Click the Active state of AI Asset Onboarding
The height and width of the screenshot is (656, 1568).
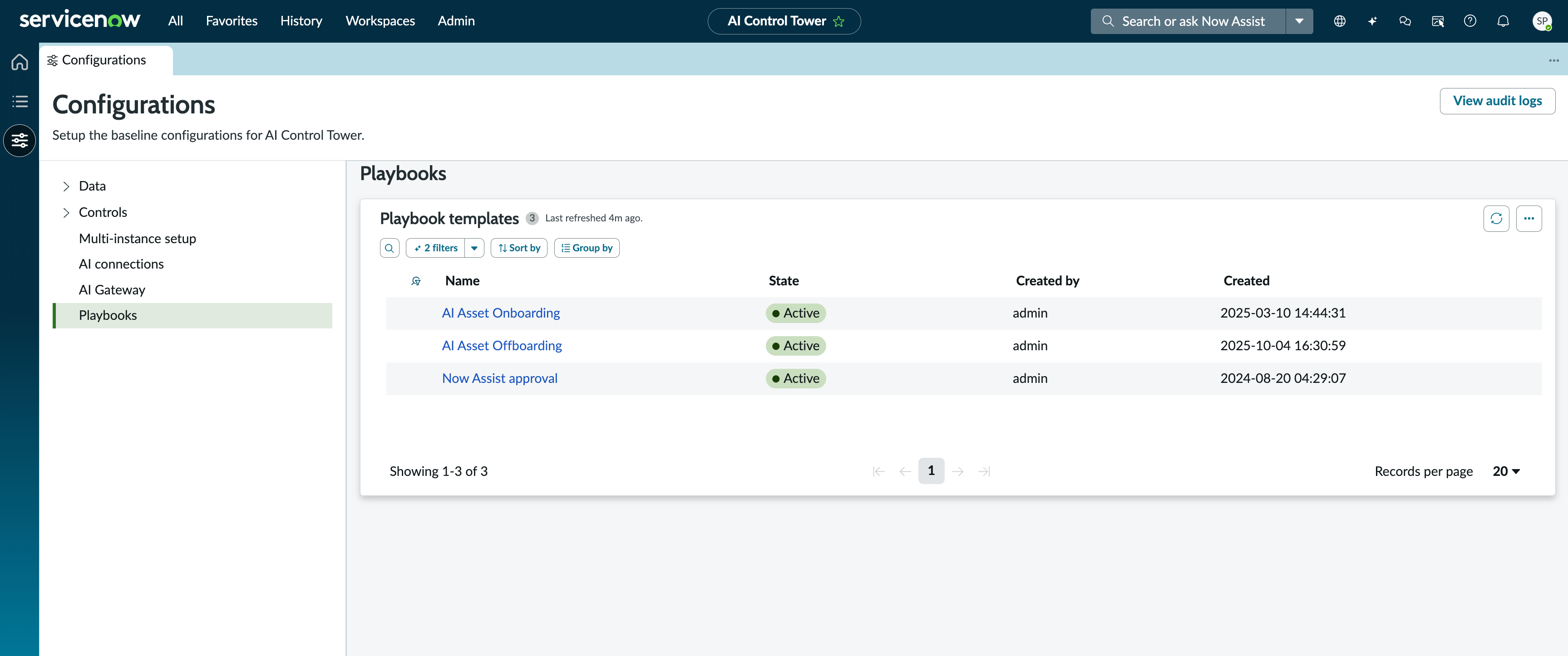click(795, 313)
